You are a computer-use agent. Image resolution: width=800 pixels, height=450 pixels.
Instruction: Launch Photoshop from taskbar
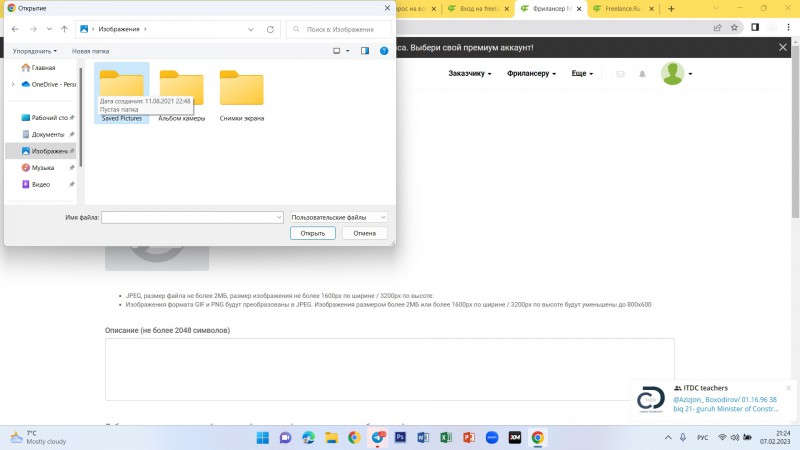[400, 438]
